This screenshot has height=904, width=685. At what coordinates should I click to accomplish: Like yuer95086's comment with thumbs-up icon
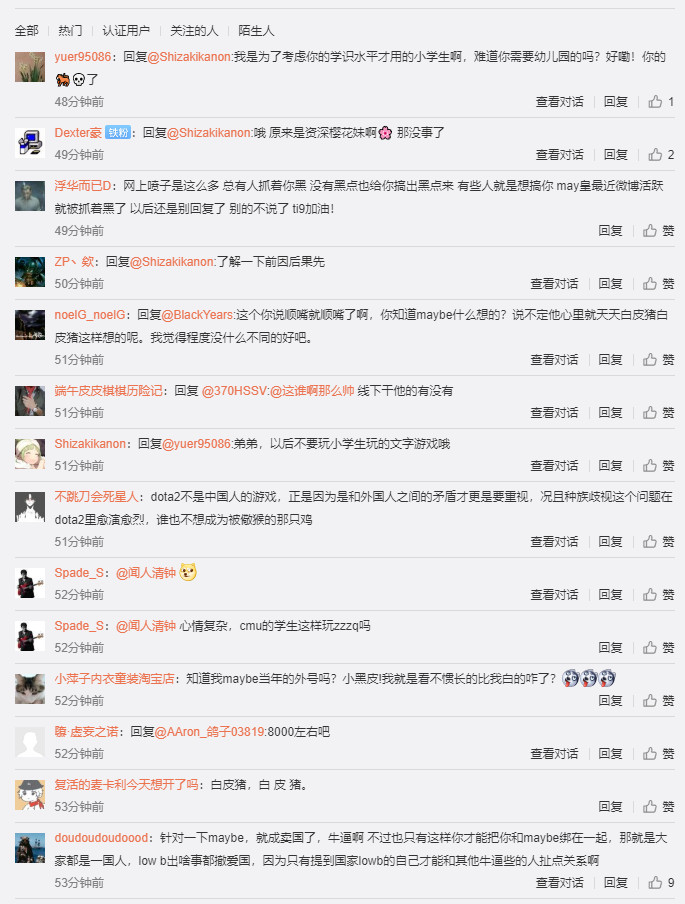(655, 102)
